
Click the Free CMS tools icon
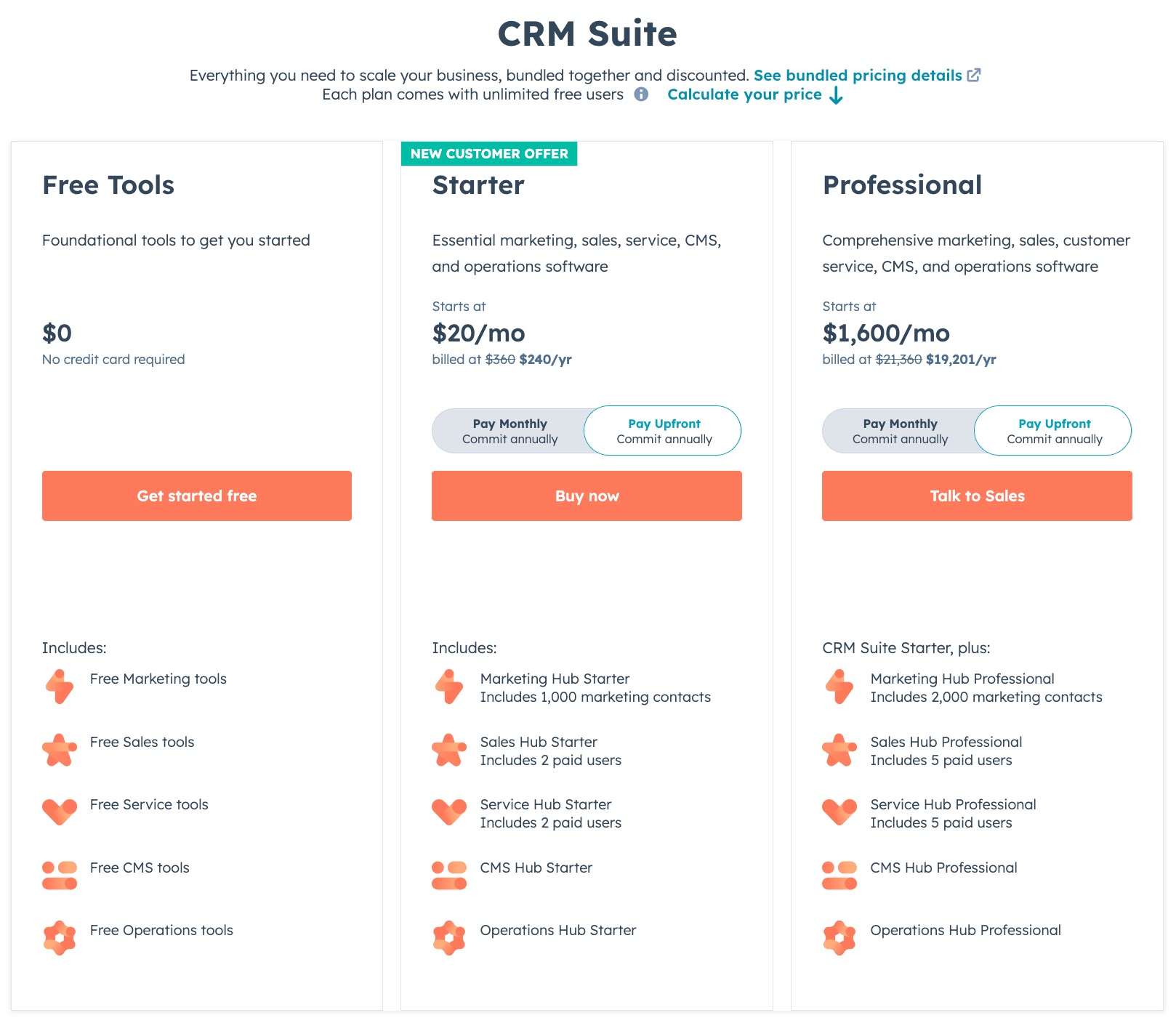tap(60, 876)
